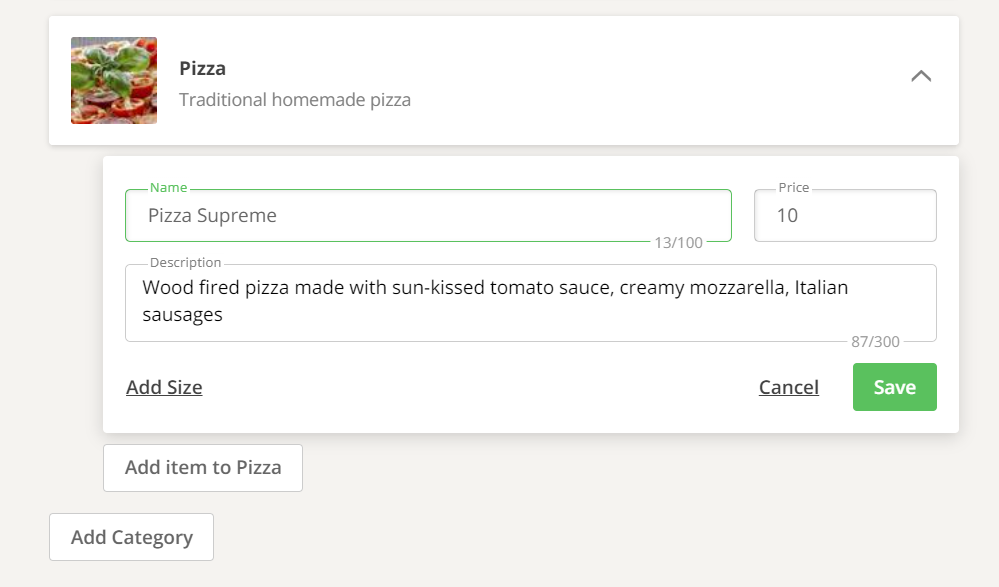This screenshot has width=999, height=587.
Task: Click the 'Traditional homemade pizza' subtitle
Action: pos(295,100)
